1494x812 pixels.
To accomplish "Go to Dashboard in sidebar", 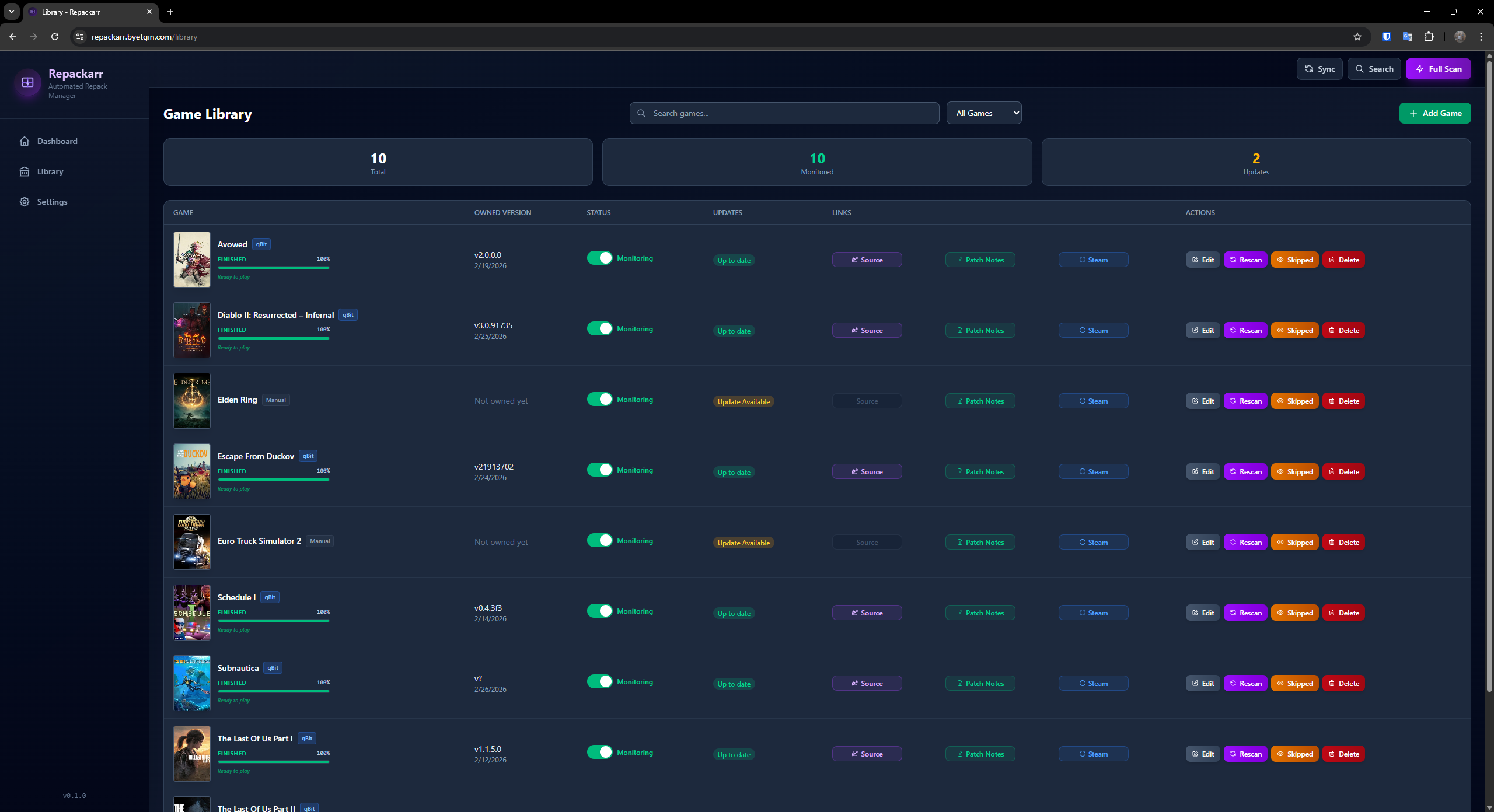I will (57, 141).
